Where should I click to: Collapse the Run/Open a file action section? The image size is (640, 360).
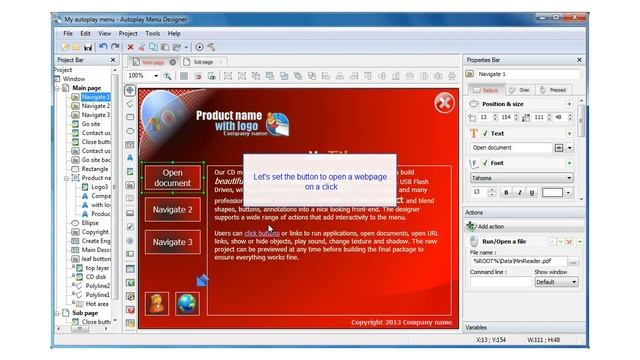click(x=580, y=242)
